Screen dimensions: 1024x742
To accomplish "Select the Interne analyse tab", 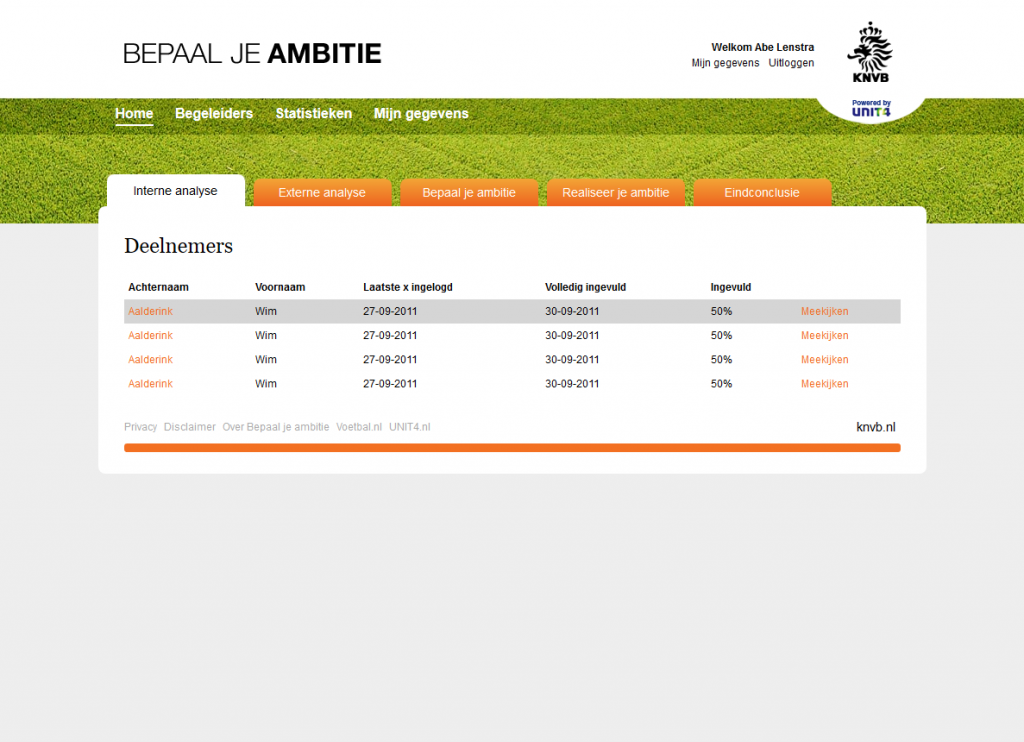I will coord(175,191).
